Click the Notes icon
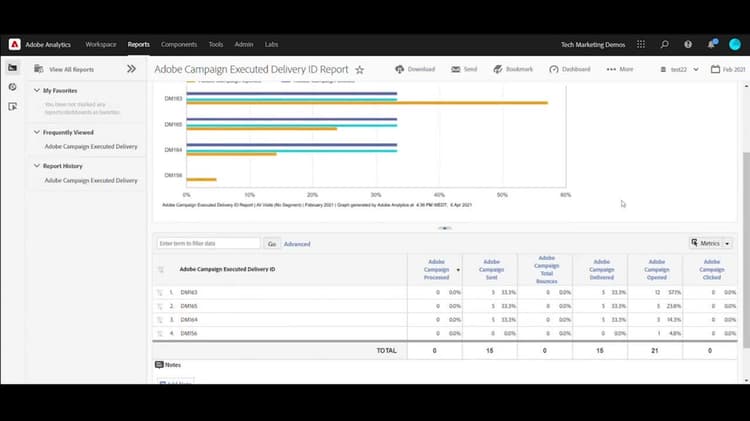Viewport: 750px width, 421px height. point(159,365)
